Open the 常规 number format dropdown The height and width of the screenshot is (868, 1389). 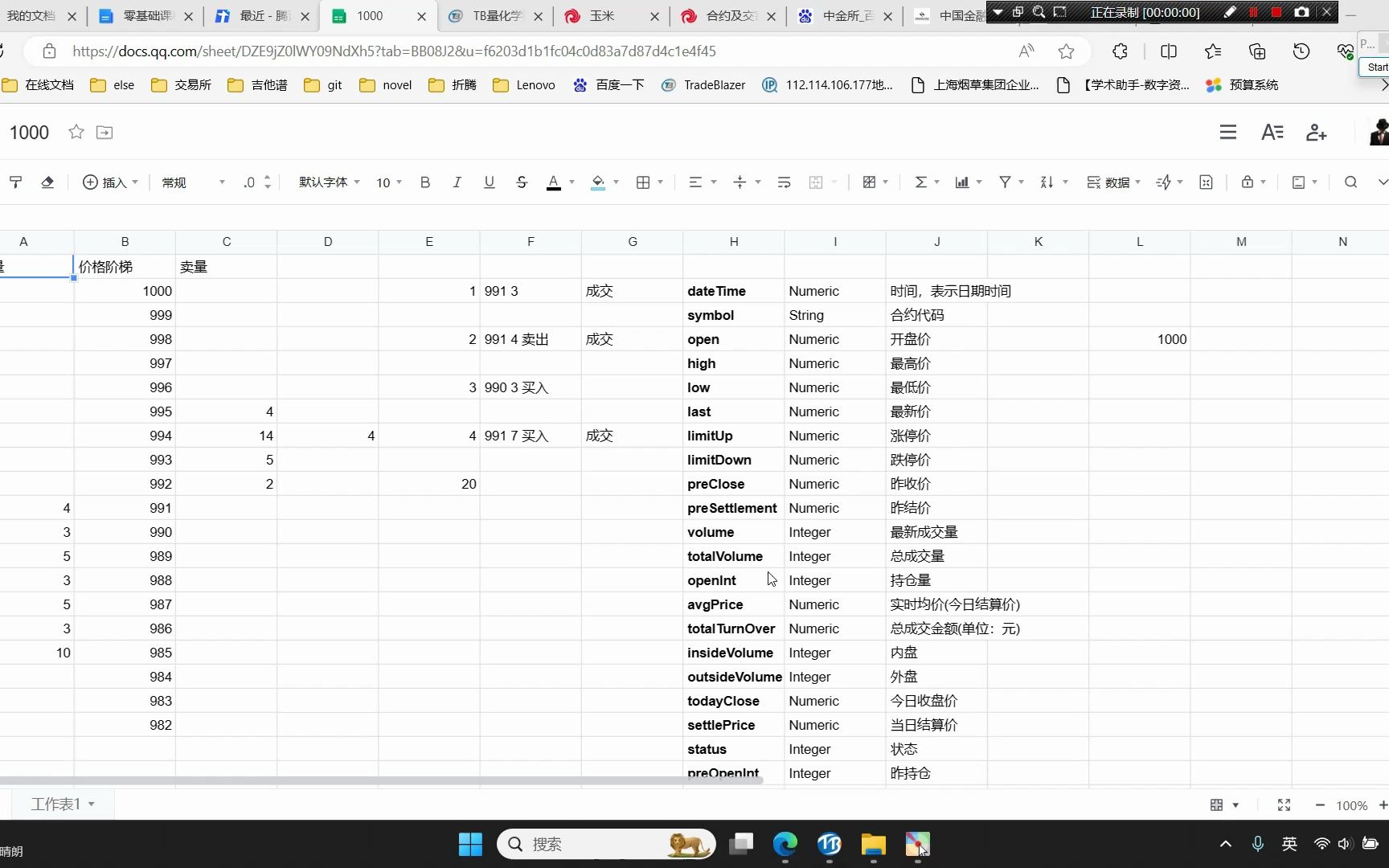tap(194, 182)
